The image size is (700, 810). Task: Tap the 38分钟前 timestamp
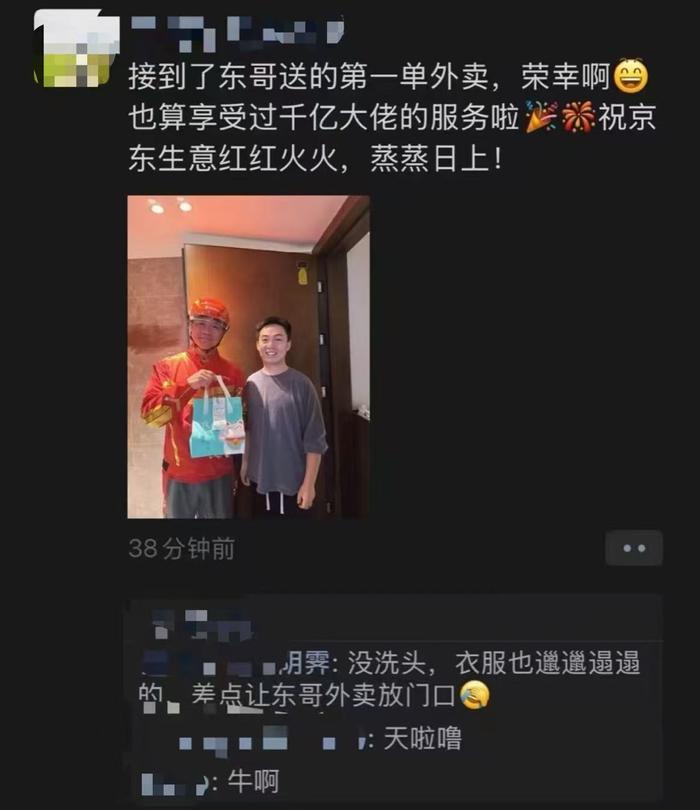pos(181,548)
